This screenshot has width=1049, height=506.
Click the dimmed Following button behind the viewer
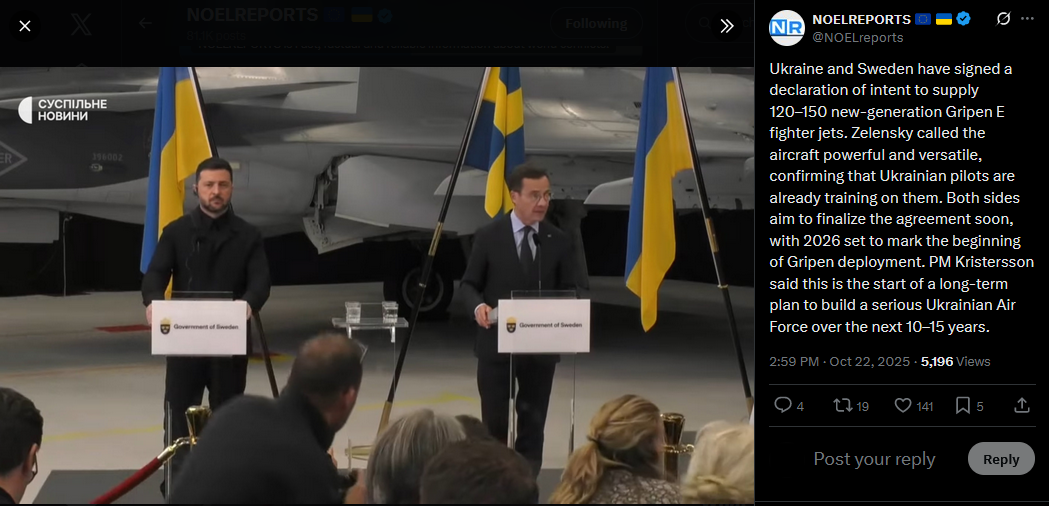596,23
